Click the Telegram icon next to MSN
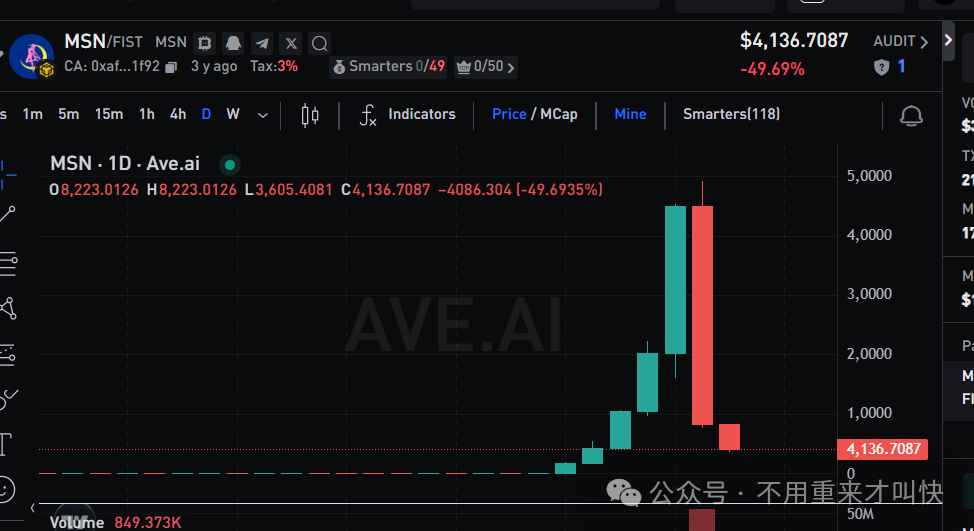974x531 pixels. tap(262, 43)
